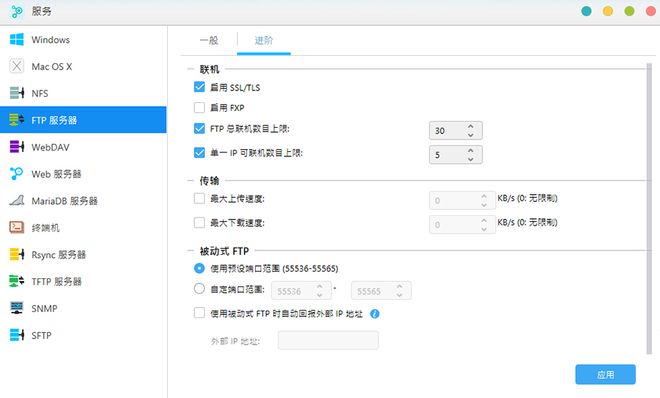Increase the 最大下载速度 spinner value
Screen dimensions: 660x398
pos(484,220)
